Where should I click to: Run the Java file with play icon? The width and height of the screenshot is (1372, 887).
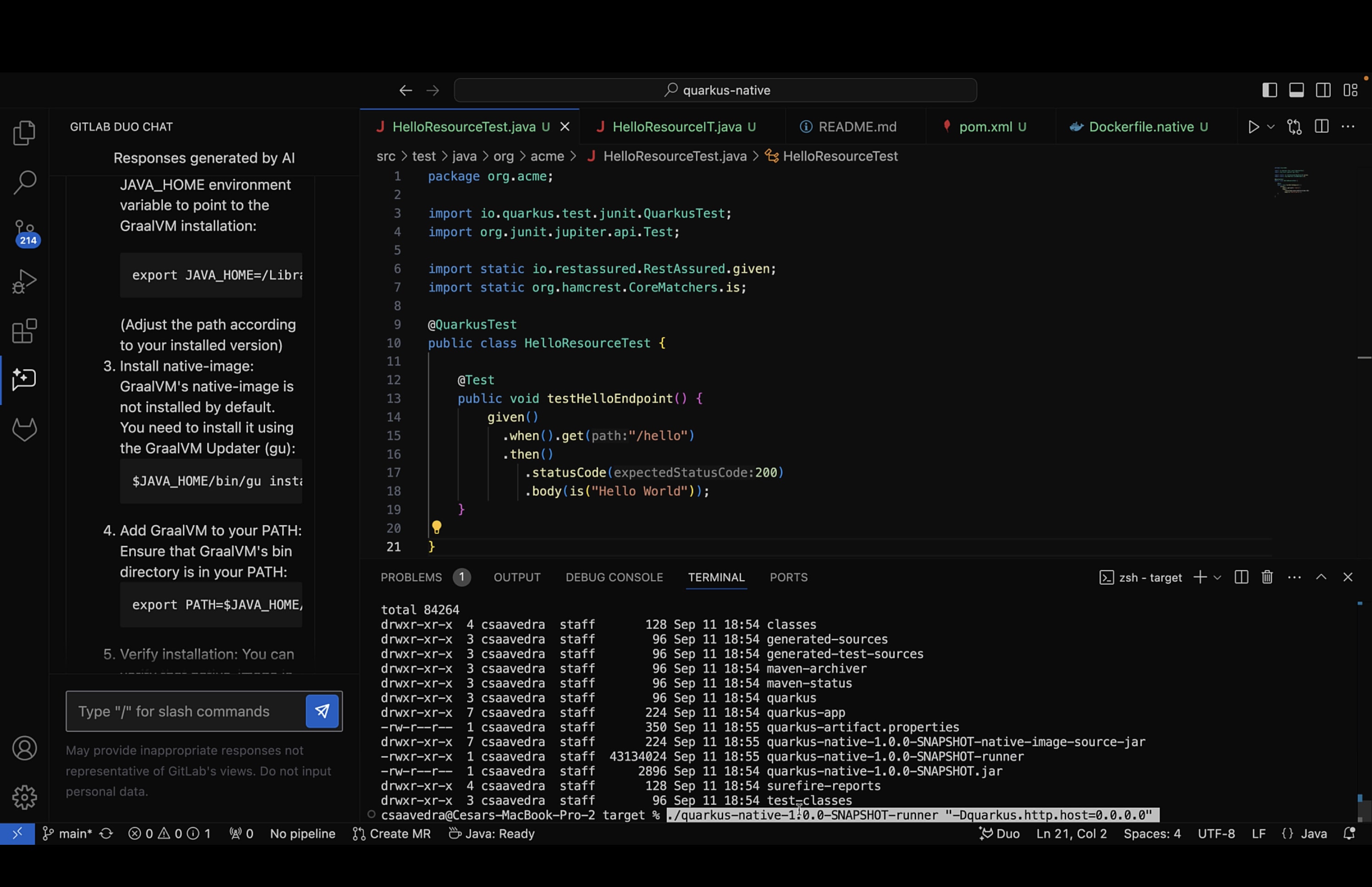[x=1253, y=127]
